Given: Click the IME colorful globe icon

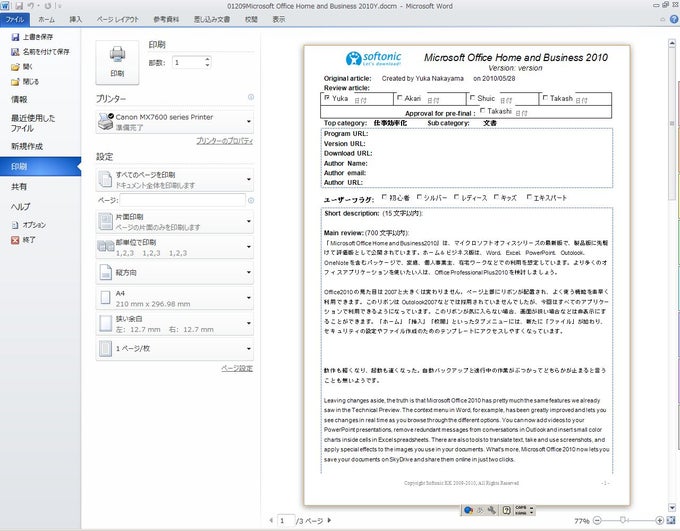Looking at the screenshot, I should [x=468, y=510].
